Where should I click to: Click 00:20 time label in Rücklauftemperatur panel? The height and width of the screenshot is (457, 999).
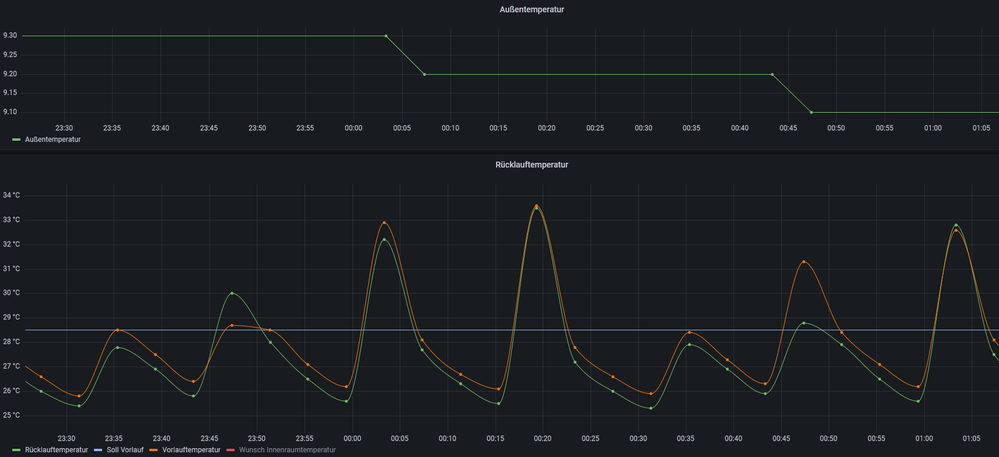(x=543, y=439)
